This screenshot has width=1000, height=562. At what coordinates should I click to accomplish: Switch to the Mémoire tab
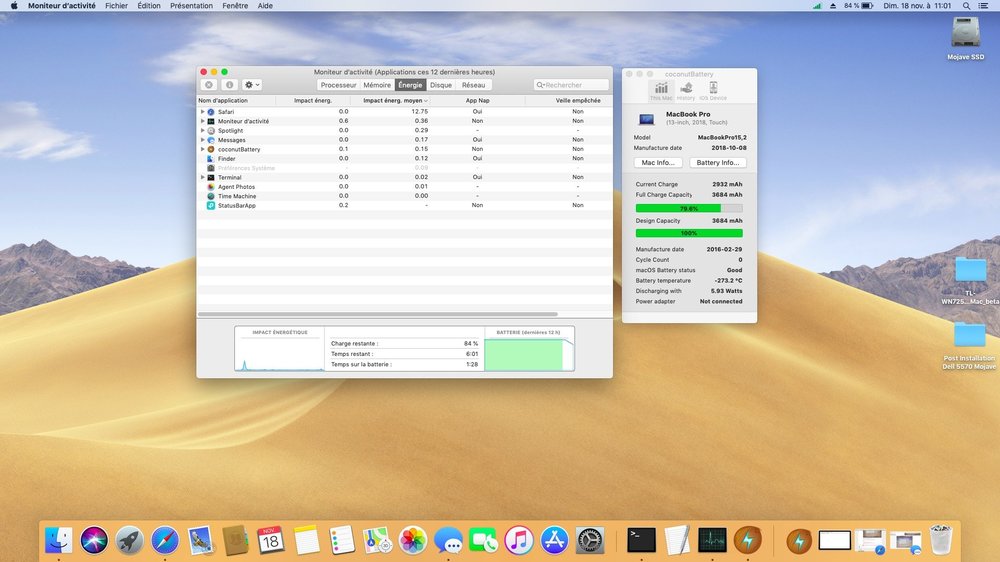377,85
